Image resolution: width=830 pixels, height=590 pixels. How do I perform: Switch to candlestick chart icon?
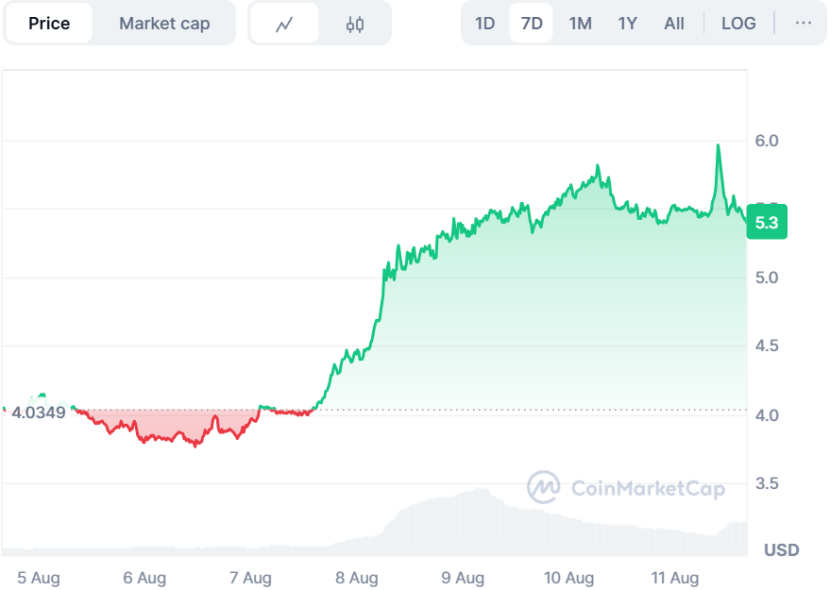355,24
